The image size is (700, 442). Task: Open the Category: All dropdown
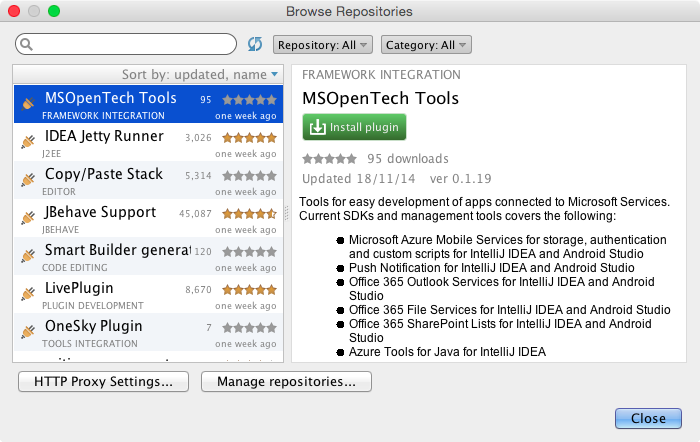pyautogui.click(x=426, y=45)
